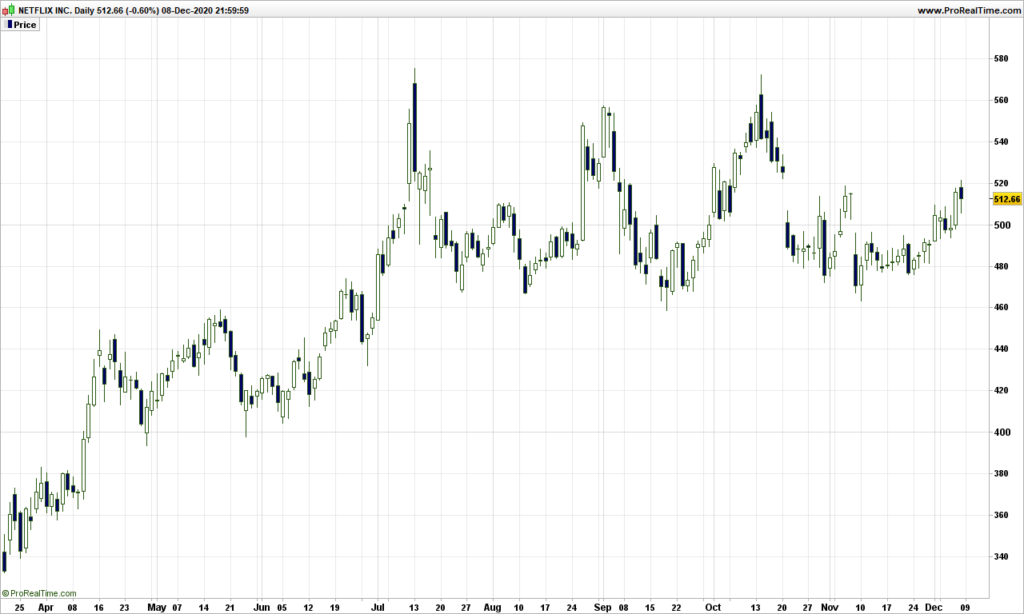Click the 19 date label on time axis

click(x=334, y=607)
